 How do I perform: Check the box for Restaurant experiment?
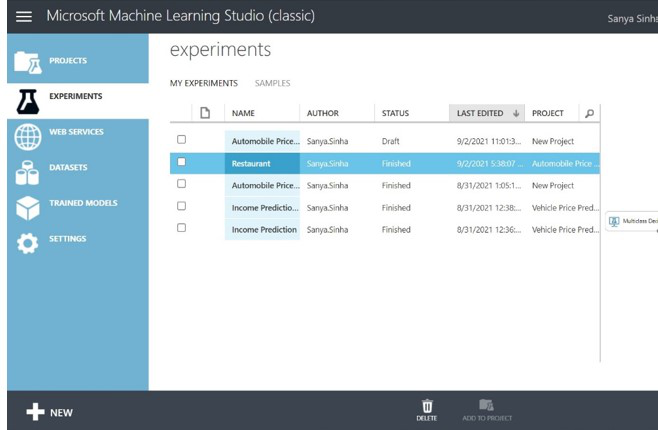coord(181,162)
